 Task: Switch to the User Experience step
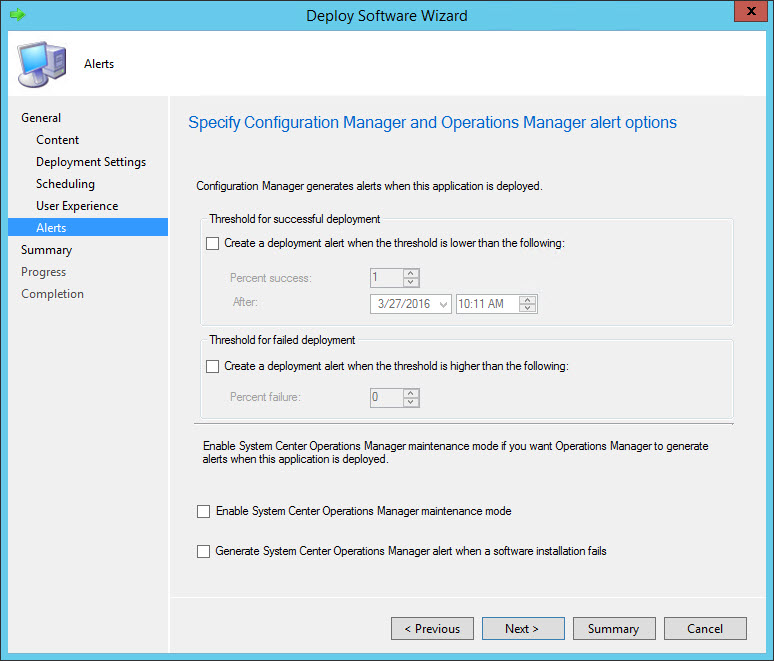tap(77, 206)
